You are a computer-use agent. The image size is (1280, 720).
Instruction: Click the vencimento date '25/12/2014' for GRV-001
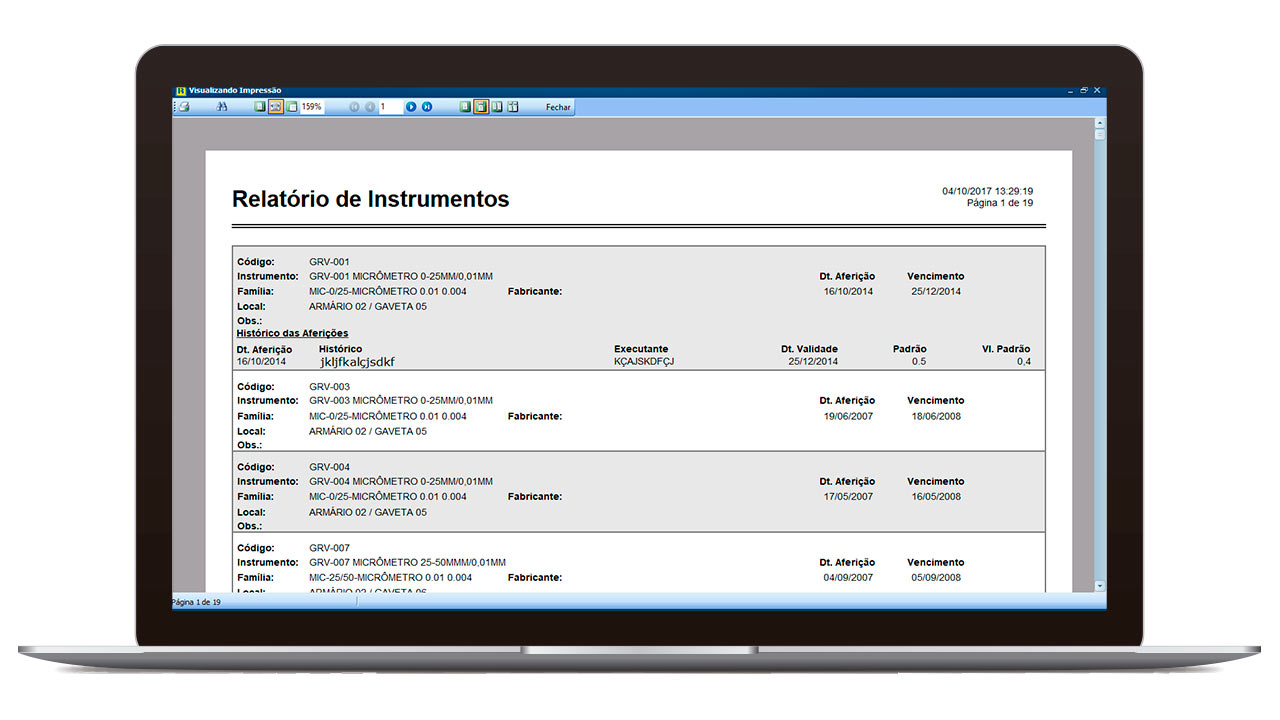click(x=936, y=291)
